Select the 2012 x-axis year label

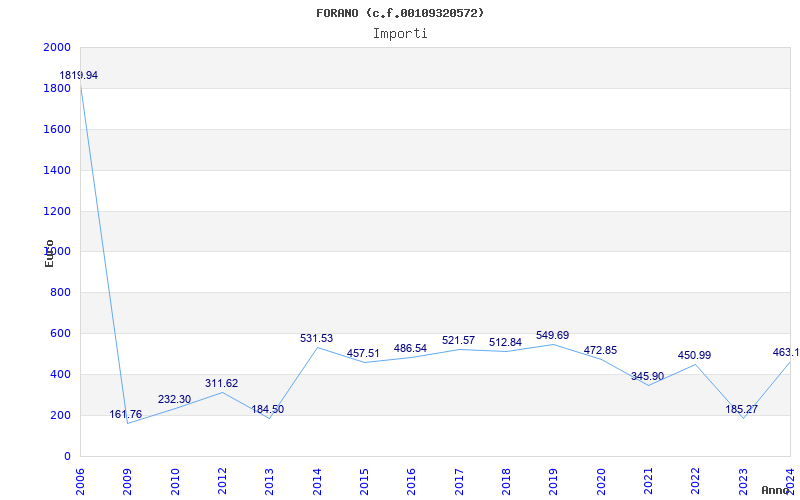click(222, 482)
